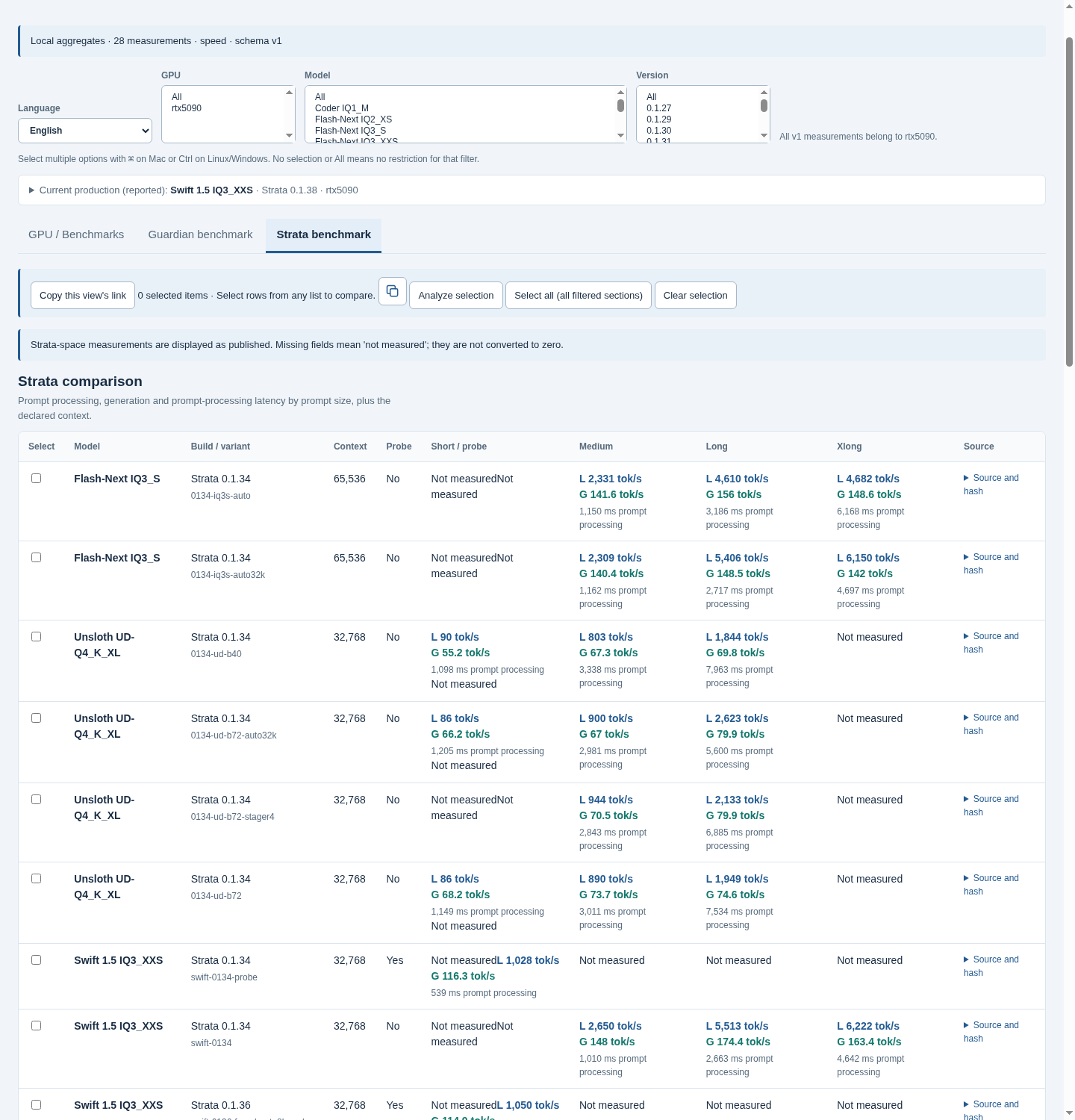Tick the checkbox for variant 0134-iq3s-auto
The width and height of the screenshot is (1075, 1120).
(x=36, y=478)
